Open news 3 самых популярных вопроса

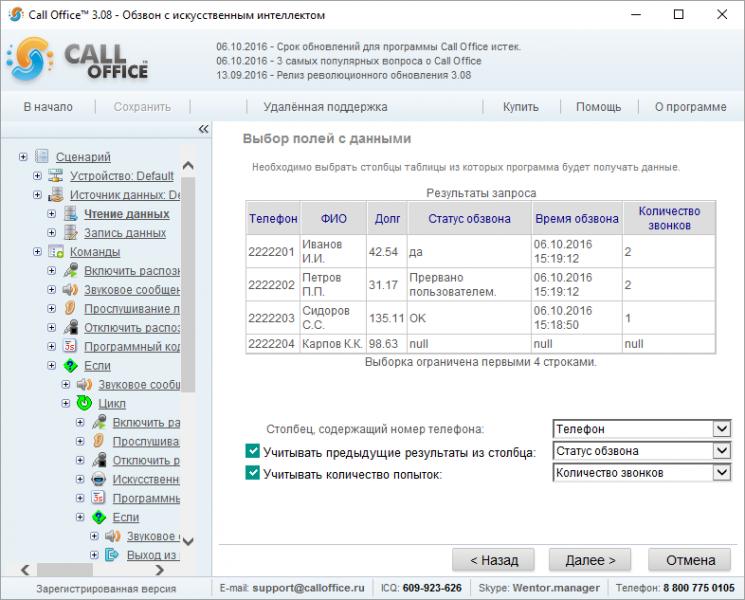(349, 61)
